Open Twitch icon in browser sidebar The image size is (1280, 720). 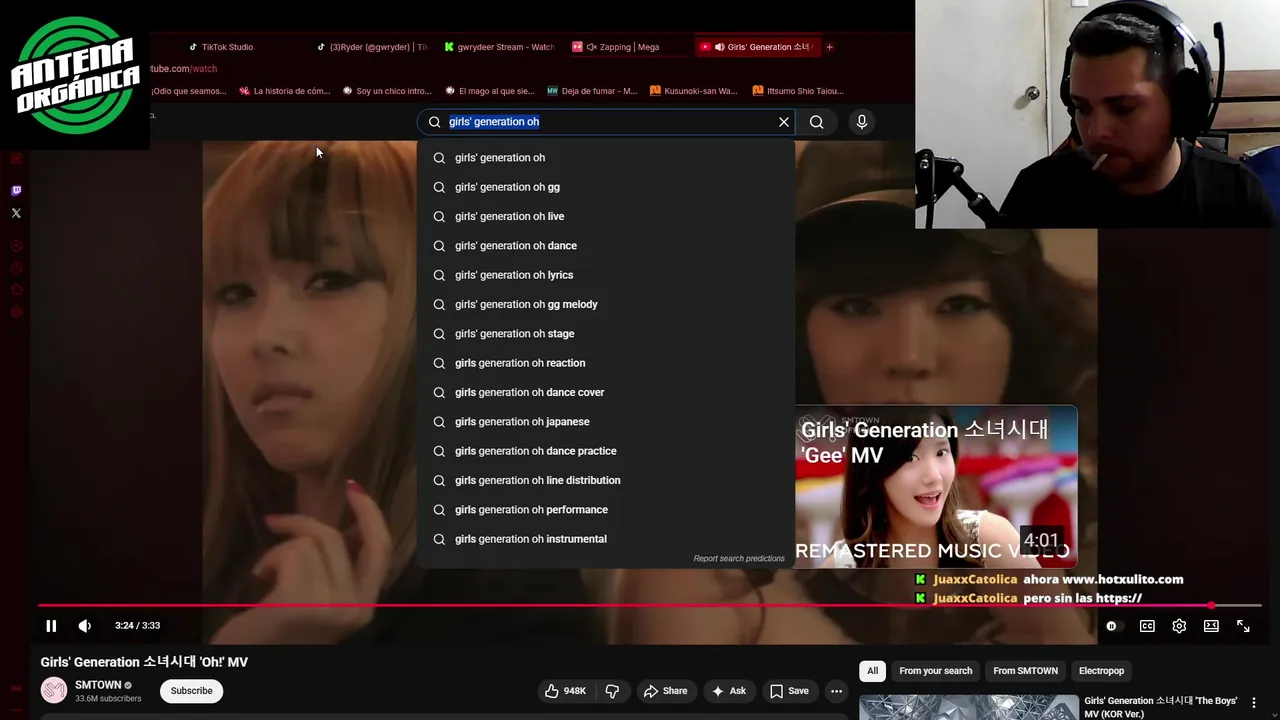point(16,190)
